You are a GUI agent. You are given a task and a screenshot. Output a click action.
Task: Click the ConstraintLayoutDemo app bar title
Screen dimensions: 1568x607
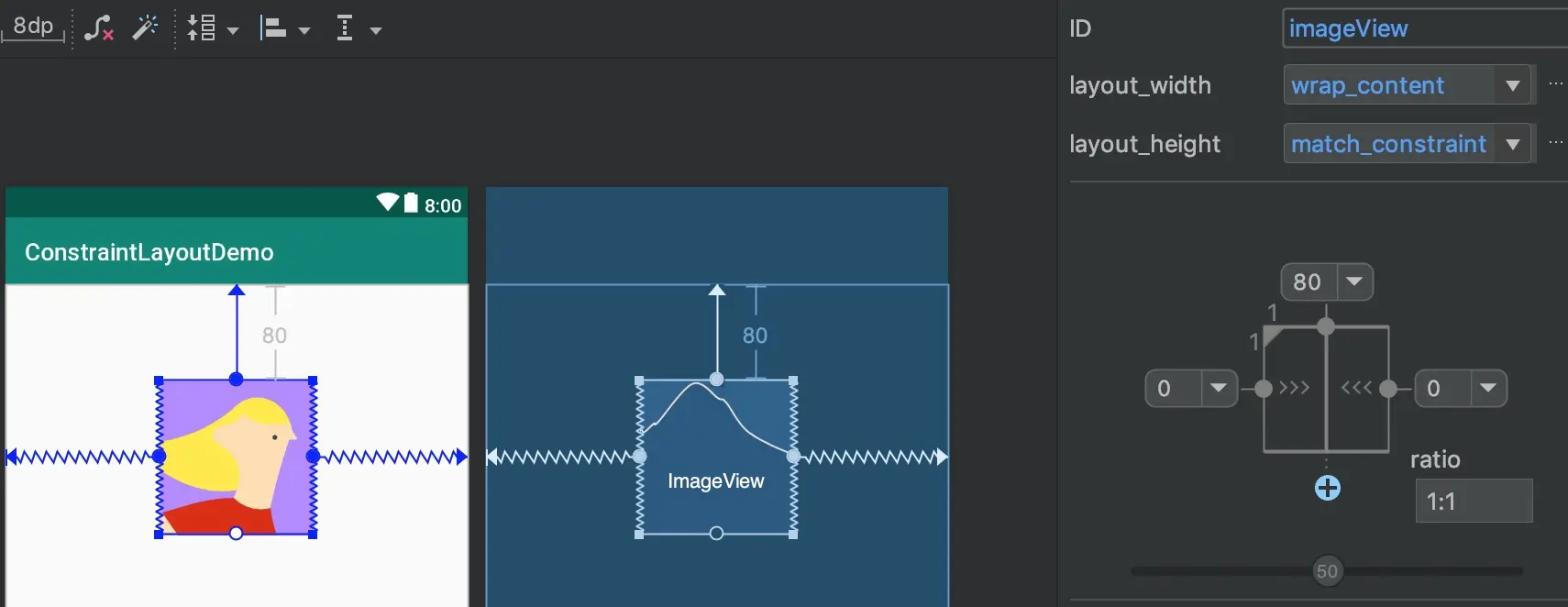coord(149,252)
